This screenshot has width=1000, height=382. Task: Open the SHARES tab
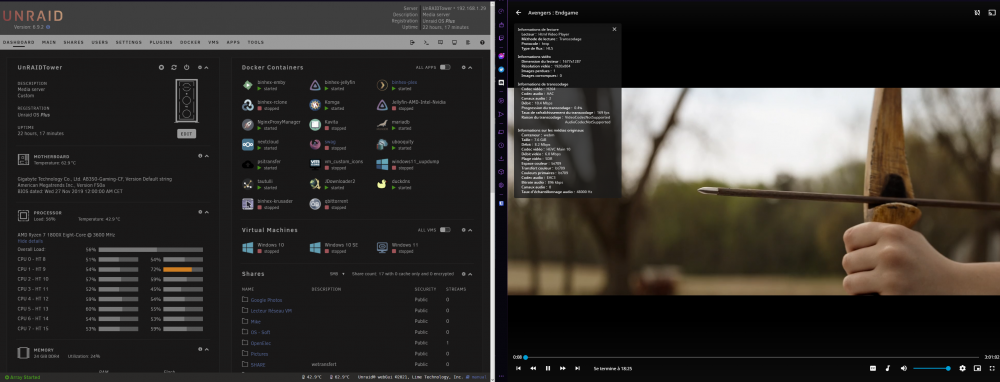tap(73, 42)
